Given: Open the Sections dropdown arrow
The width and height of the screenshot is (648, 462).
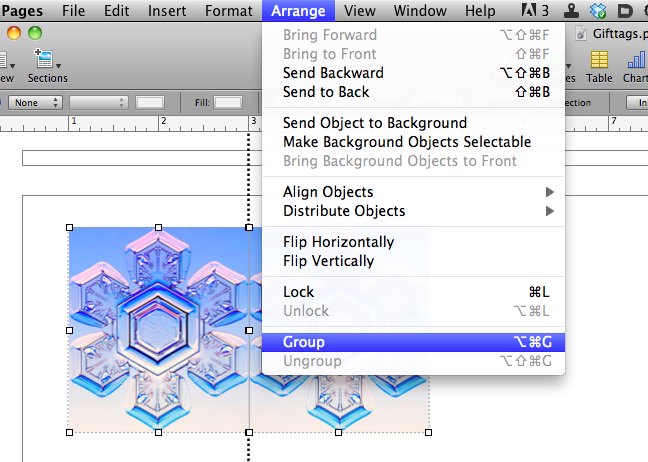Looking at the screenshot, I should 59,66.
